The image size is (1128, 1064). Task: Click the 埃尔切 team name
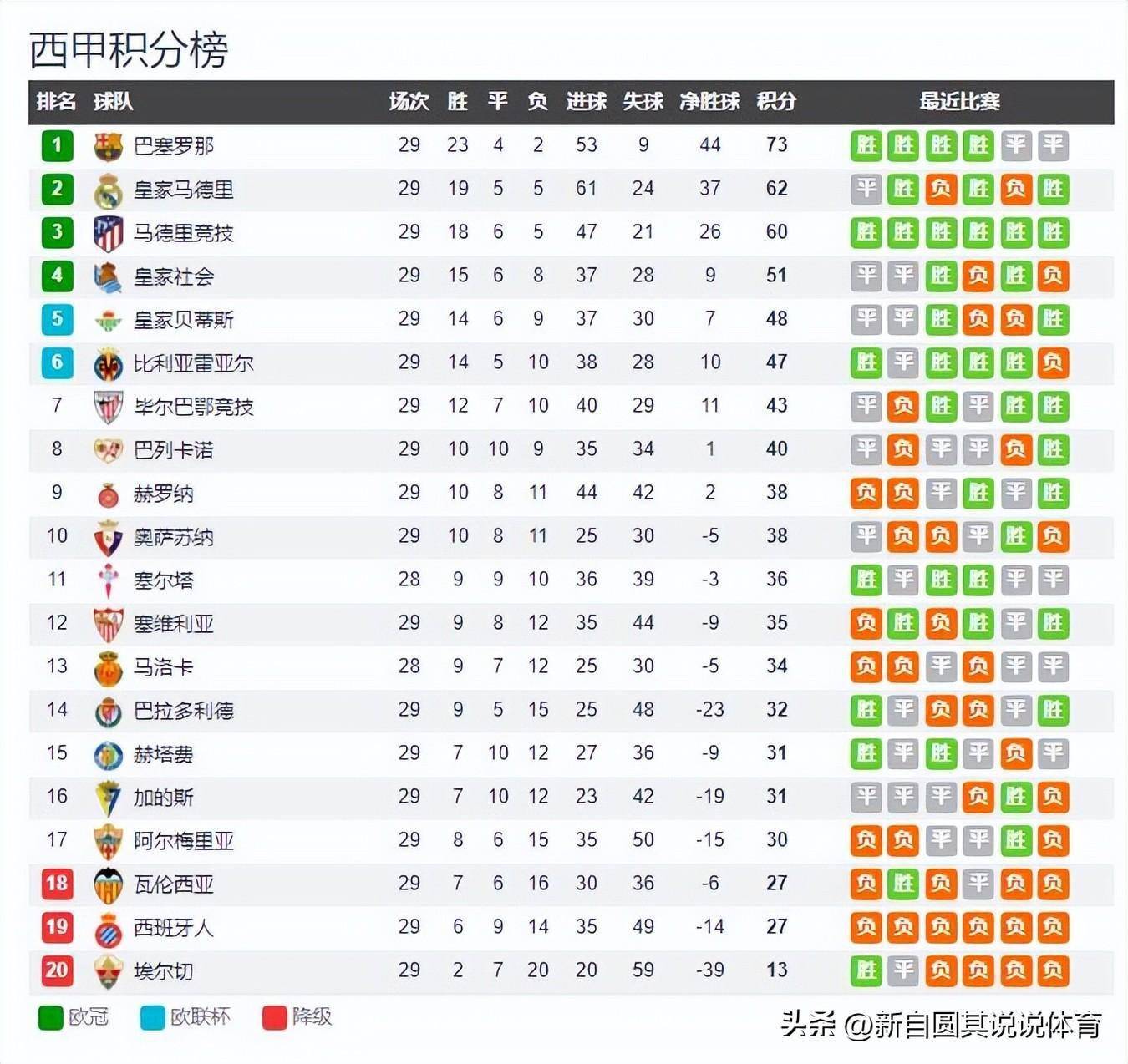click(x=164, y=971)
